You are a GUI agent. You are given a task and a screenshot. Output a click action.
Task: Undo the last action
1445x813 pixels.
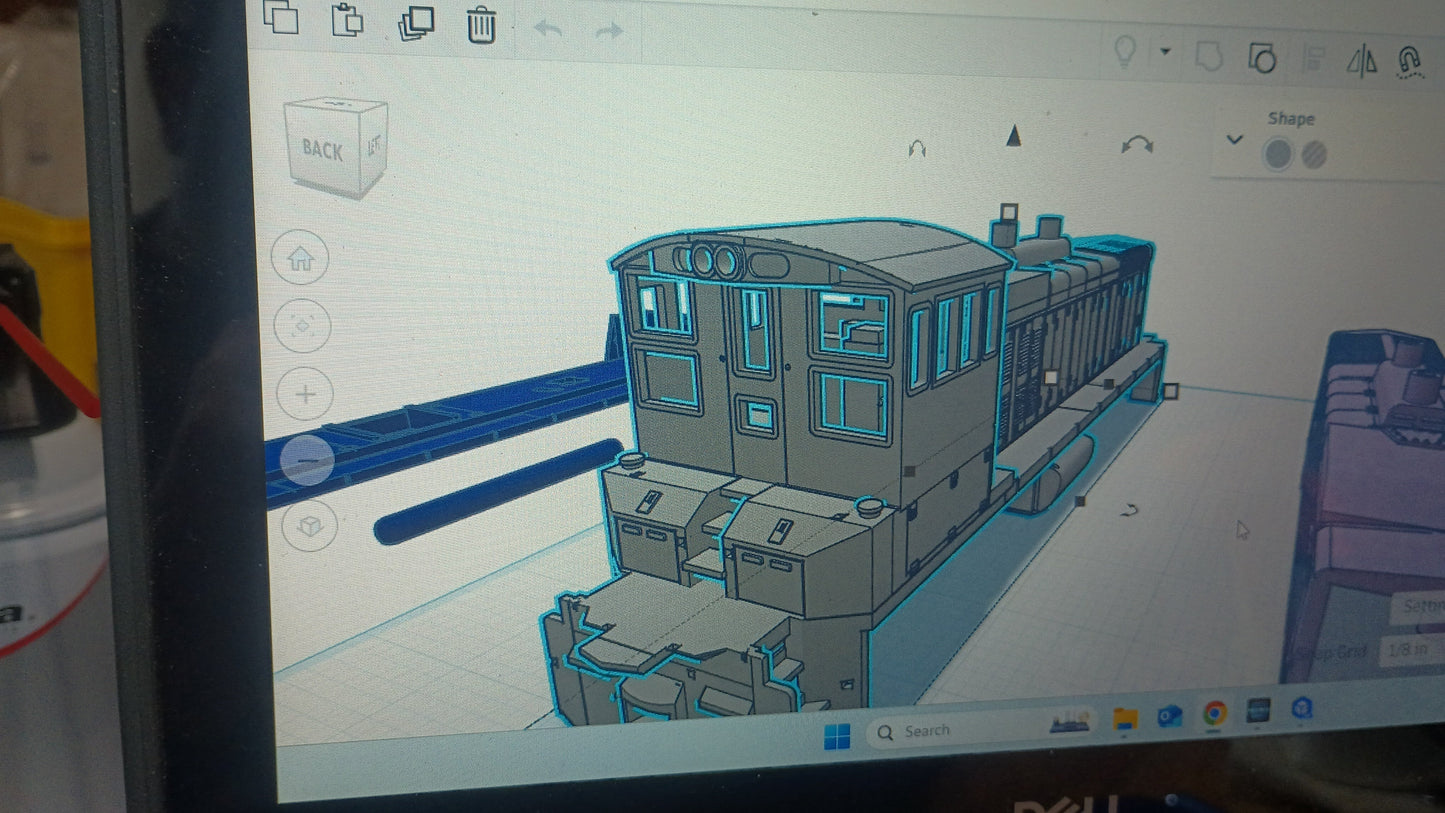coord(548,29)
